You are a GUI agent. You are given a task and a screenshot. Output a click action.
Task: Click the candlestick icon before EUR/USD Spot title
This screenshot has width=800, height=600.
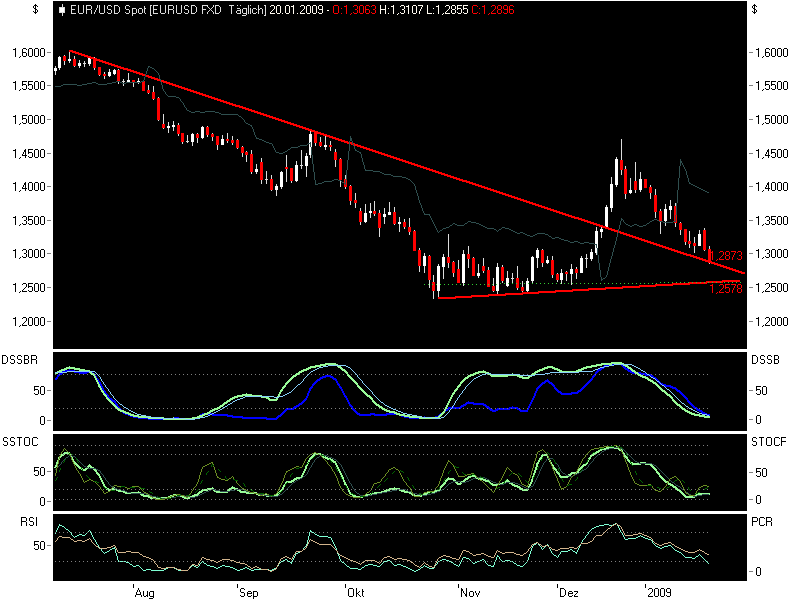tap(61, 10)
